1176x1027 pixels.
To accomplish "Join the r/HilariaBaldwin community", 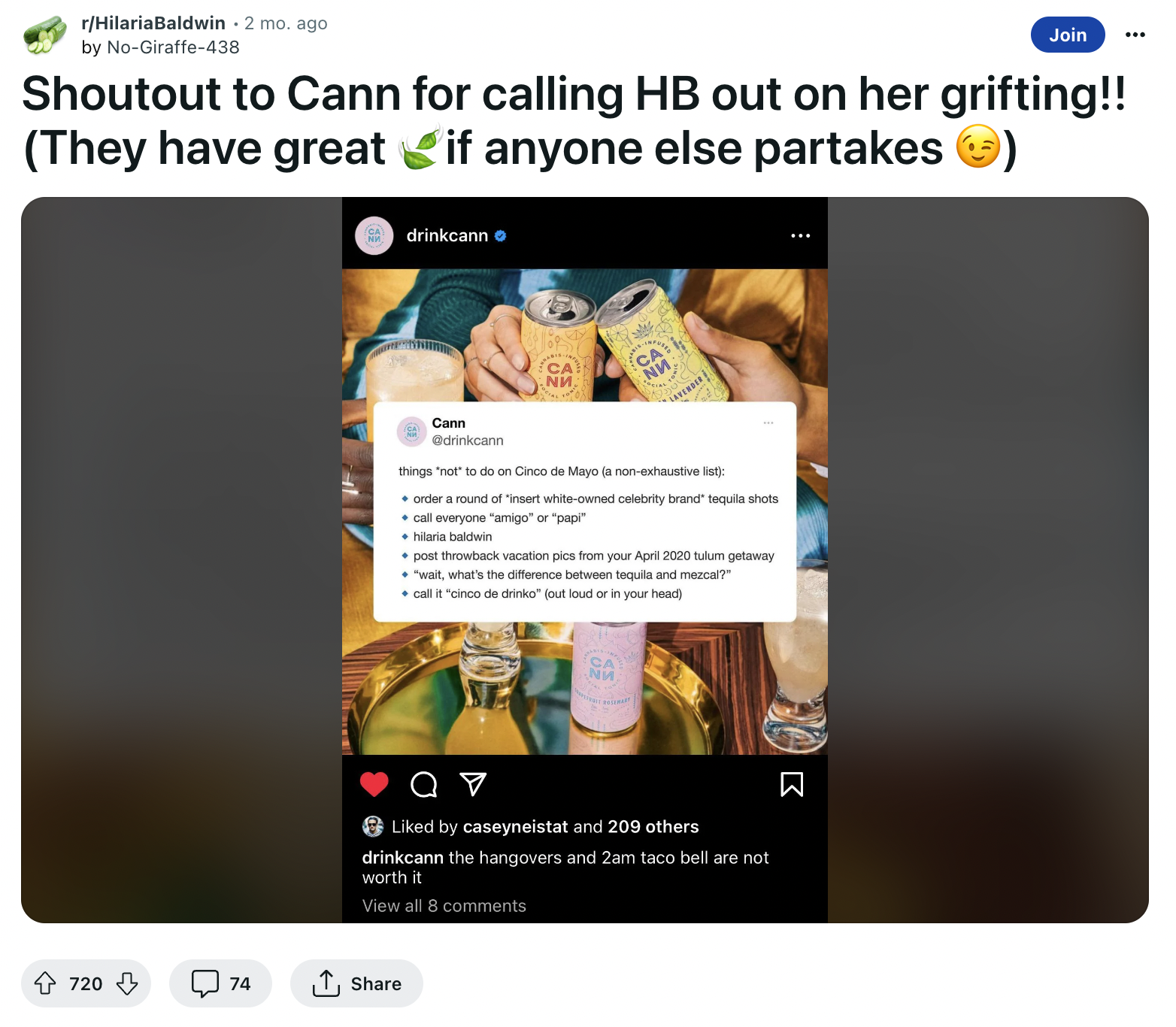I will pyautogui.click(x=1068, y=35).
